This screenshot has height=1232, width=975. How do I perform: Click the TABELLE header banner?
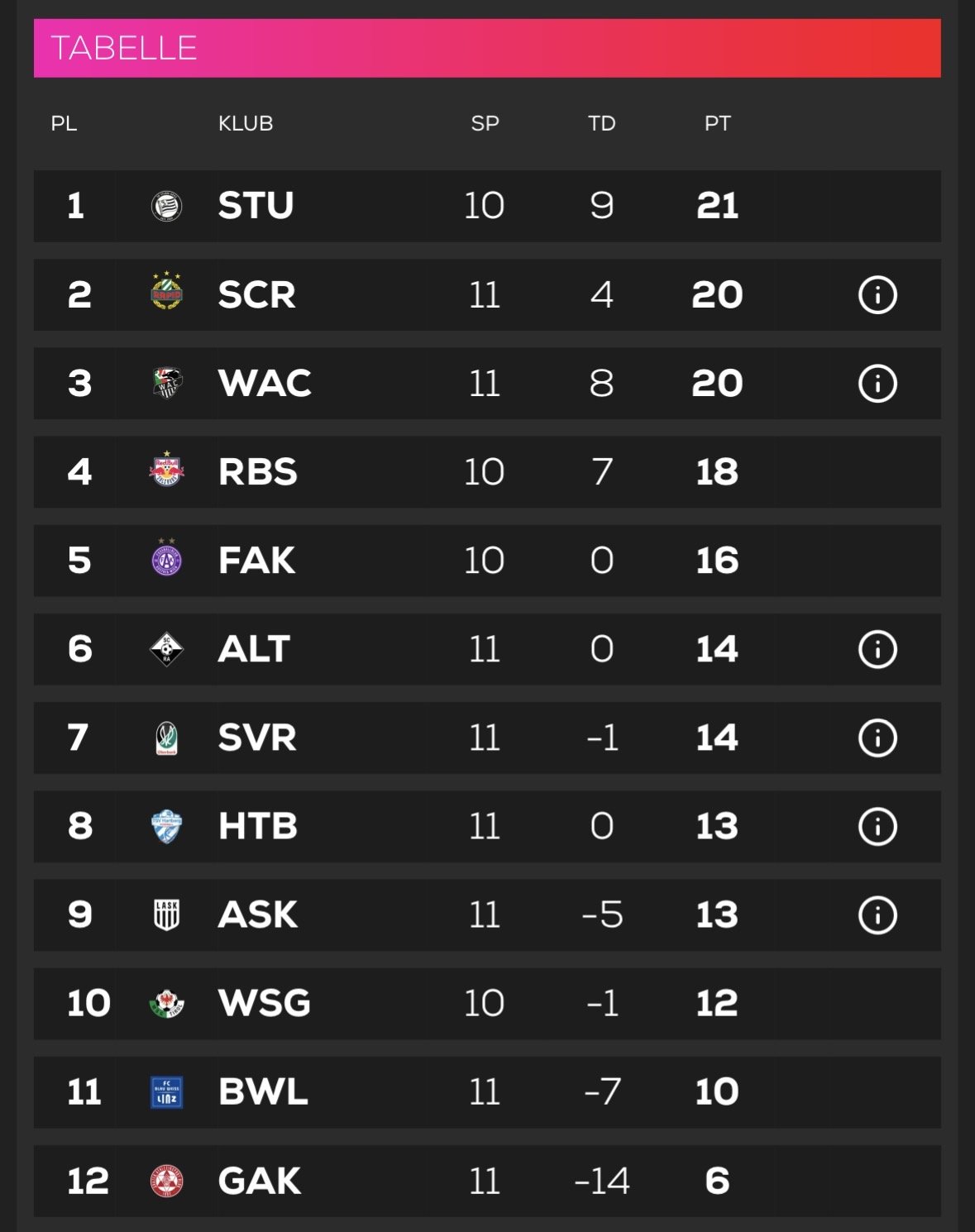tap(487, 48)
